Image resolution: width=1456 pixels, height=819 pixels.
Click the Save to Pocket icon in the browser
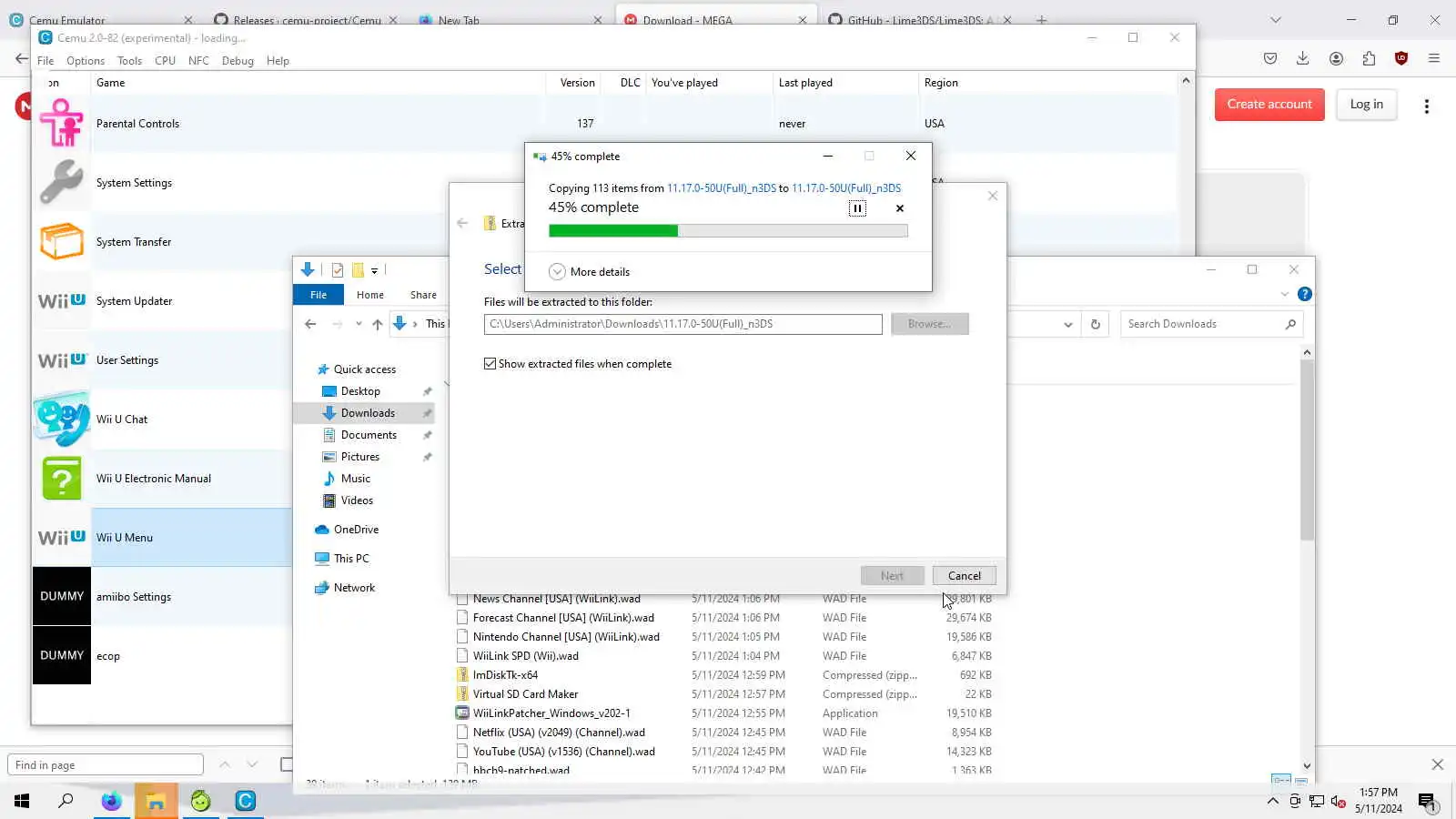(x=1270, y=58)
